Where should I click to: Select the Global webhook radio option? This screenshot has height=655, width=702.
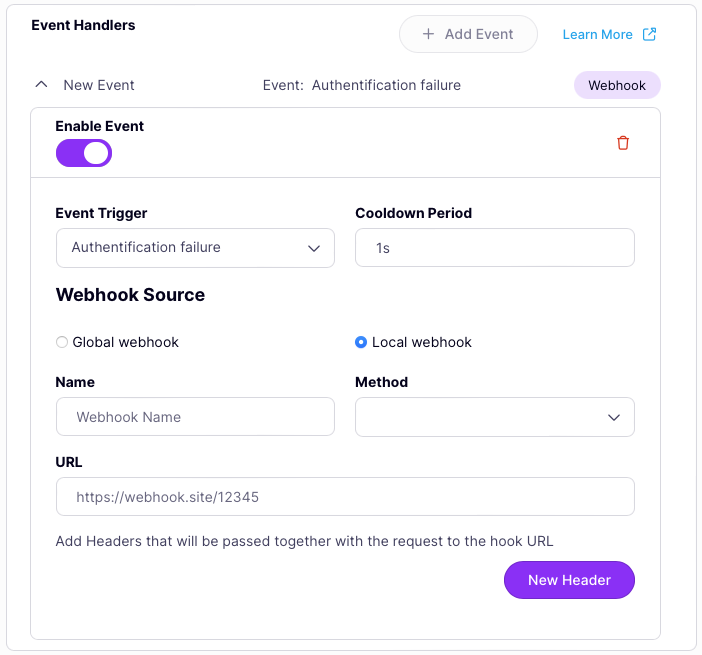[x=62, y=342]
